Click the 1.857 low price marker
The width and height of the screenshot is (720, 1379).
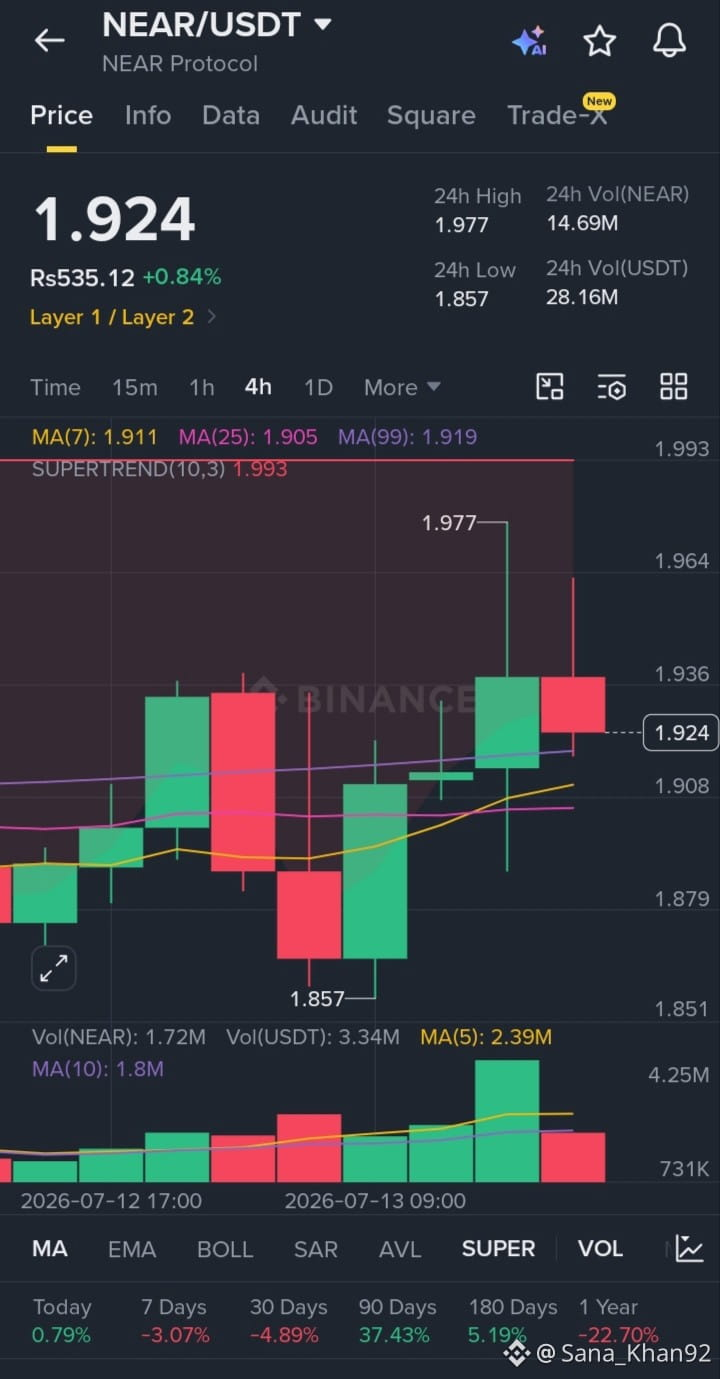coord(317,998)
